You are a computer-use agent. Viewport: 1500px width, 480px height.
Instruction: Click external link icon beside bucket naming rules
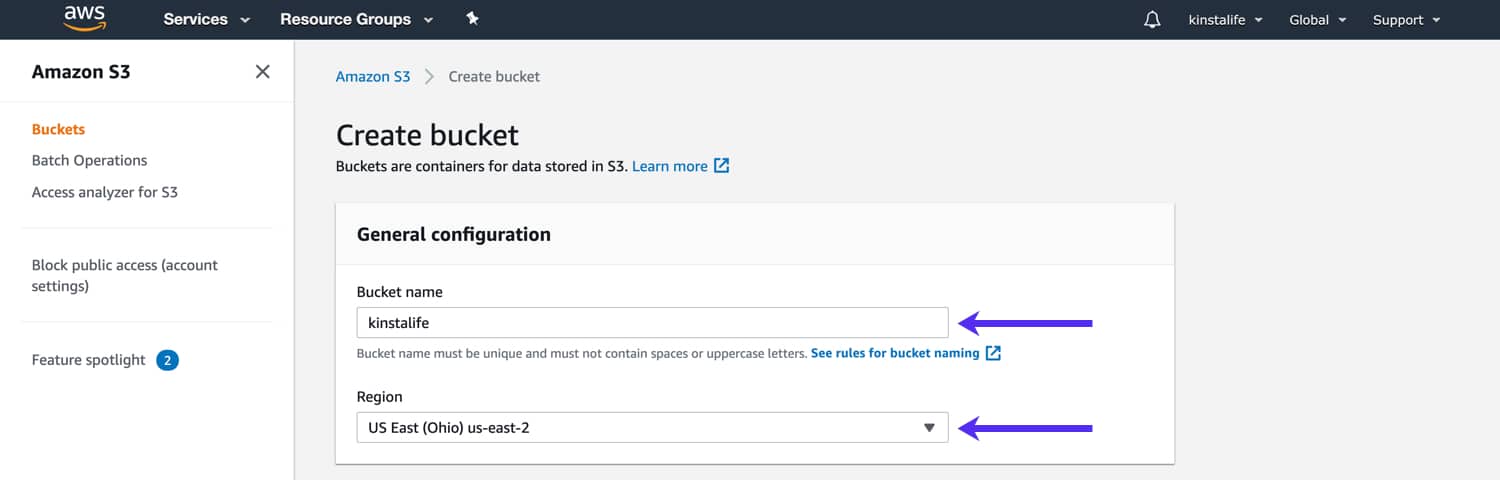coord(993,353)
